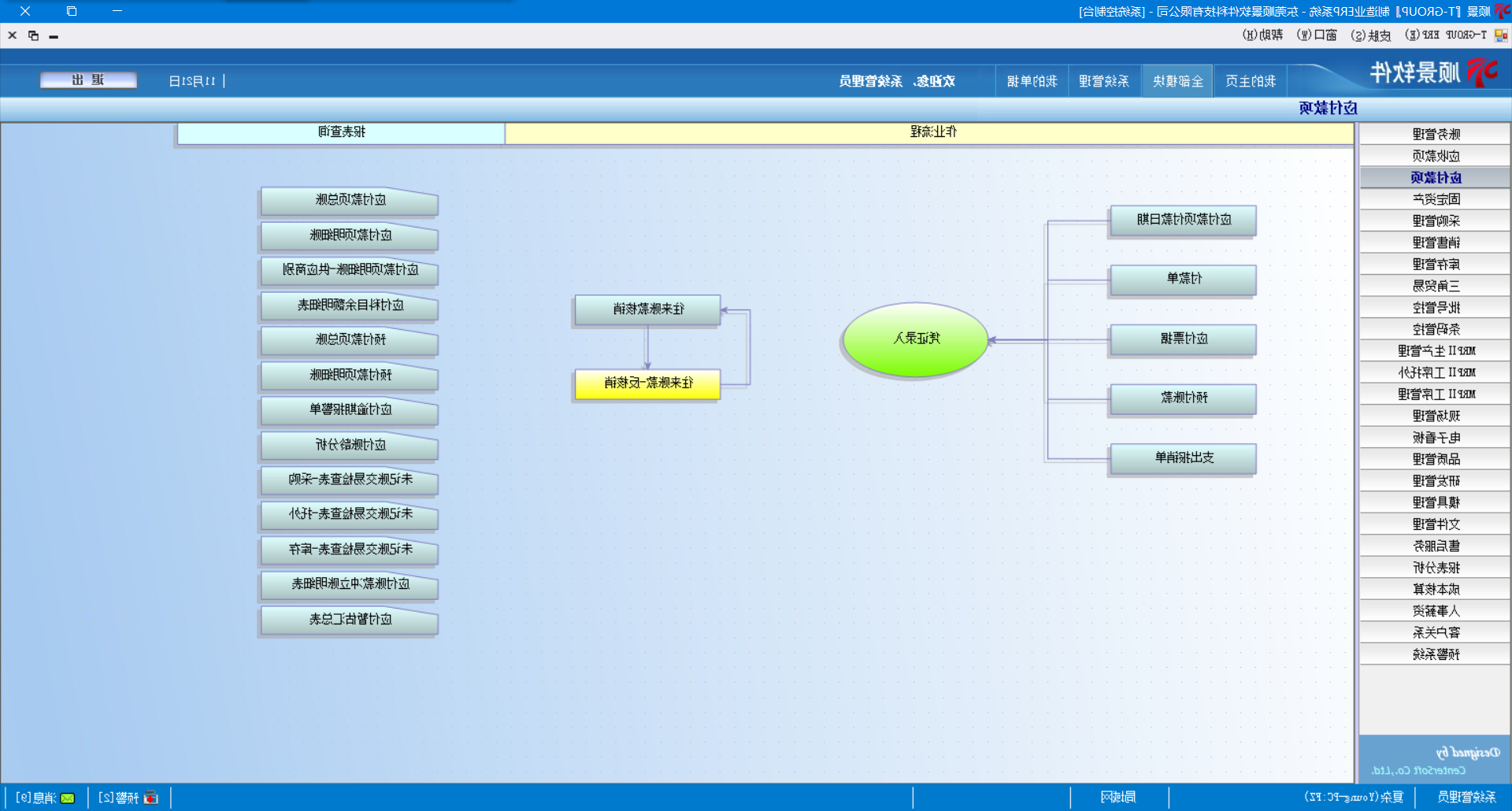Select 固定资产 in the module list

coord(1435,199)
